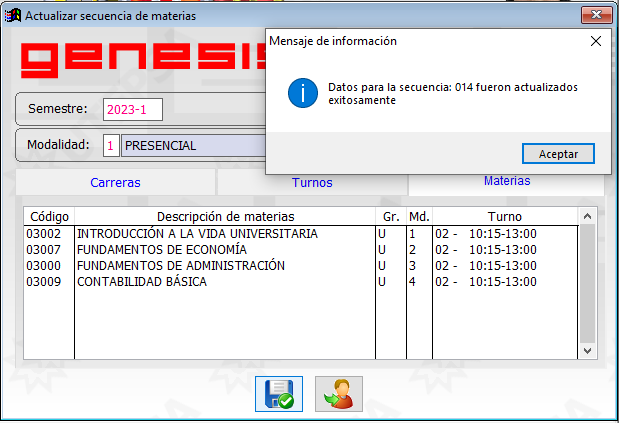Switch to the Turnos tab
The image size is (619, 423).
coord(312,183)
